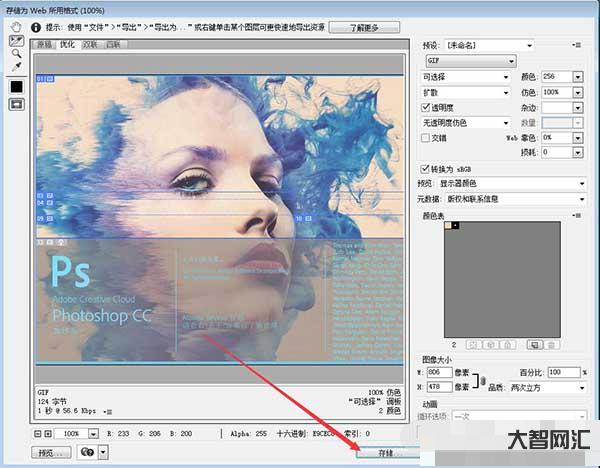Select slice badge 04 in preview

45,203
